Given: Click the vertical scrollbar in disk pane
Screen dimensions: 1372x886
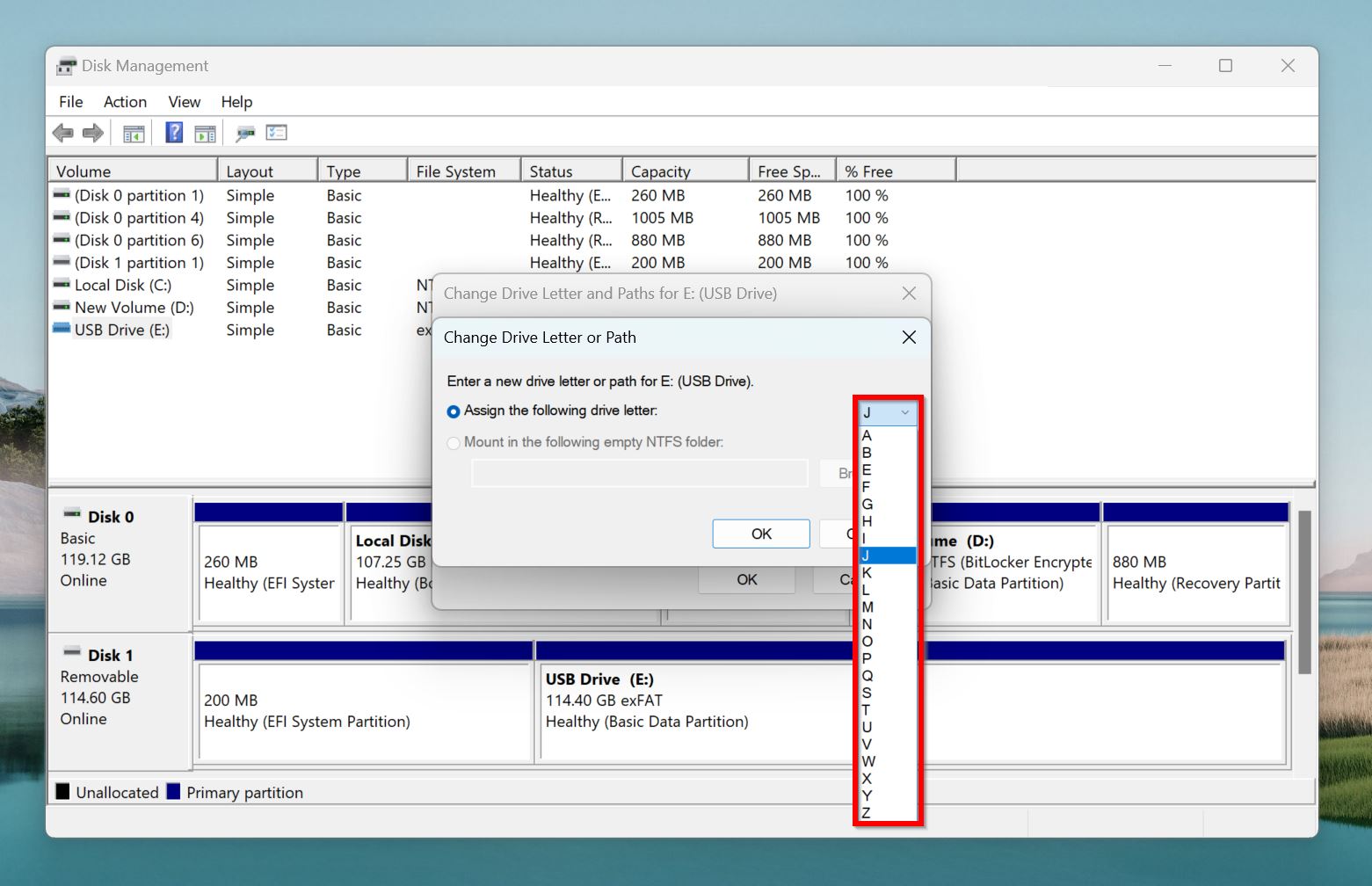Looking at the screenshot, I should (x=1304, y=592).
